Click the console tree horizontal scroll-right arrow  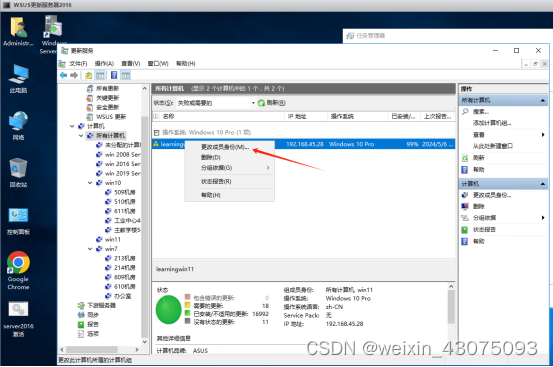(x=137, y=349)
